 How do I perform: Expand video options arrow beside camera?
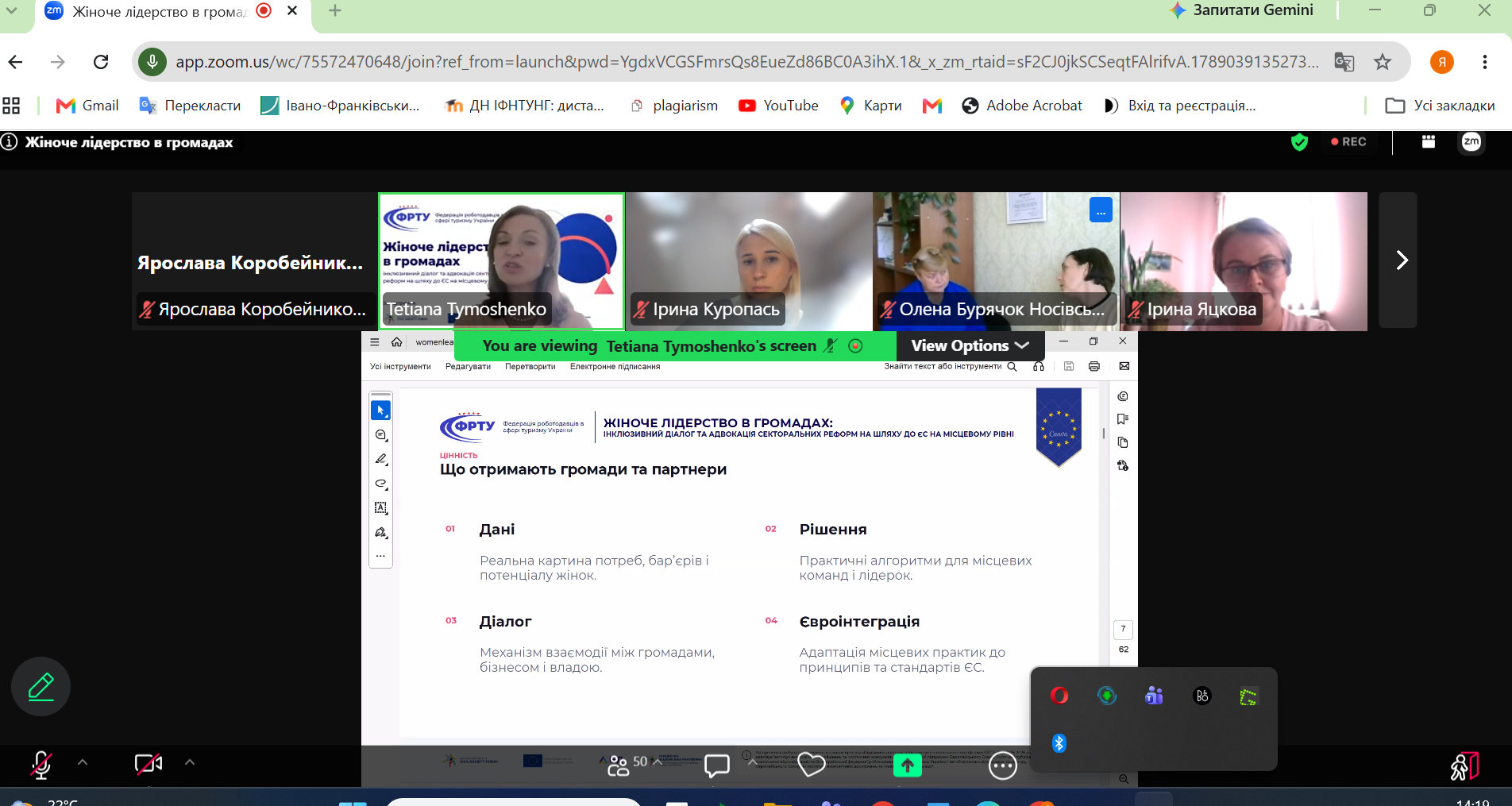190,762
